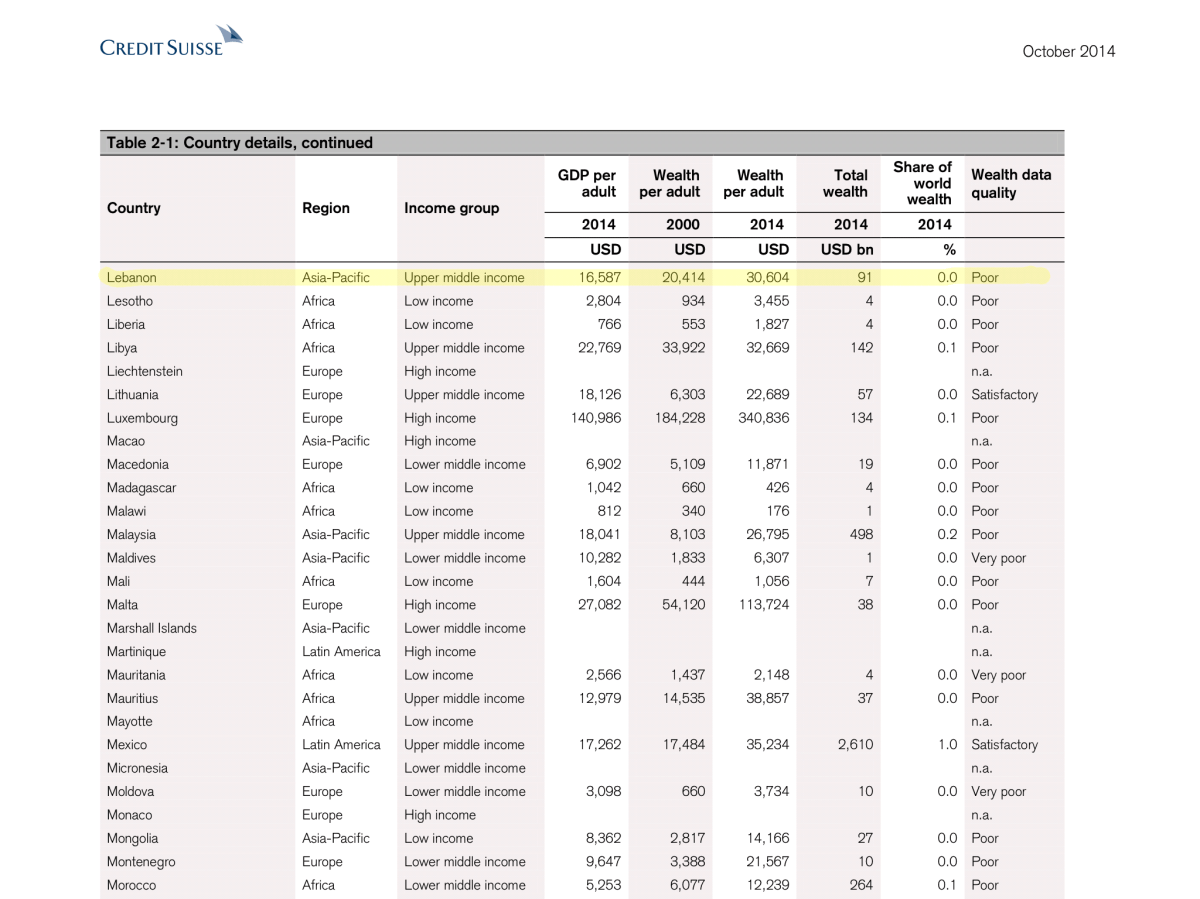This screenshot has height=899, width=1200.
Task: Select the Liechtenstein row name
Action: [144, 371]
